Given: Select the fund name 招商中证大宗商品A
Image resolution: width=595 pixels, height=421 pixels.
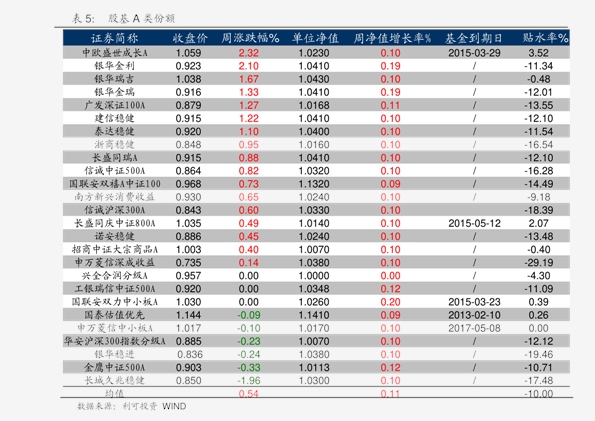Looking at the screenshot, I should 115,249.
